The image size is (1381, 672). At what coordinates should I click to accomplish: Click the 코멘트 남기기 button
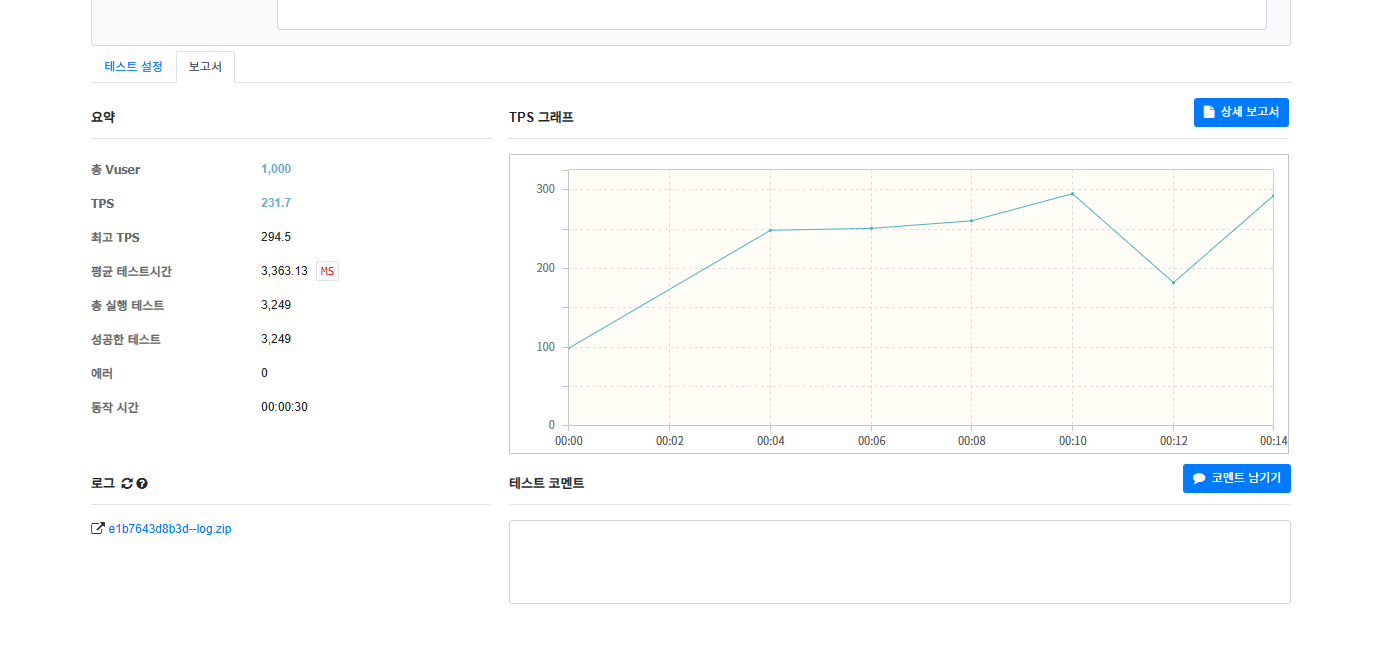pos(1237,479)
